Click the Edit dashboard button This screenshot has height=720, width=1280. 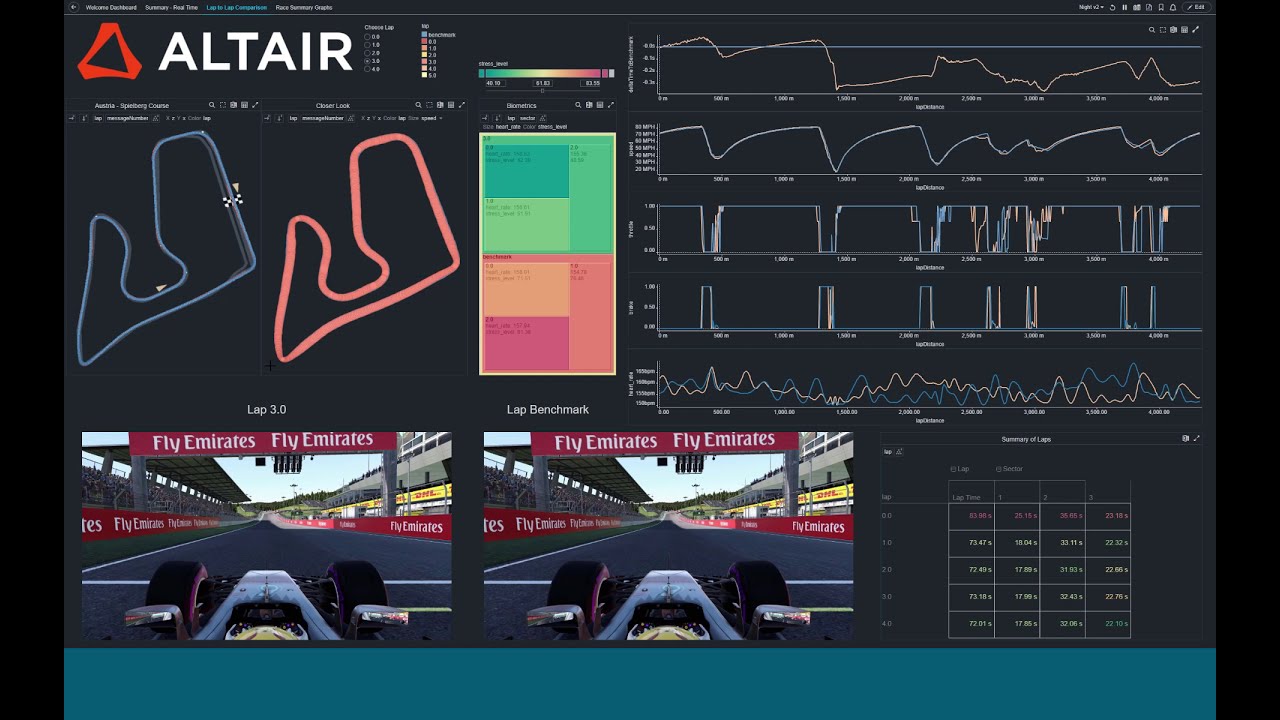click(1196, 7)
